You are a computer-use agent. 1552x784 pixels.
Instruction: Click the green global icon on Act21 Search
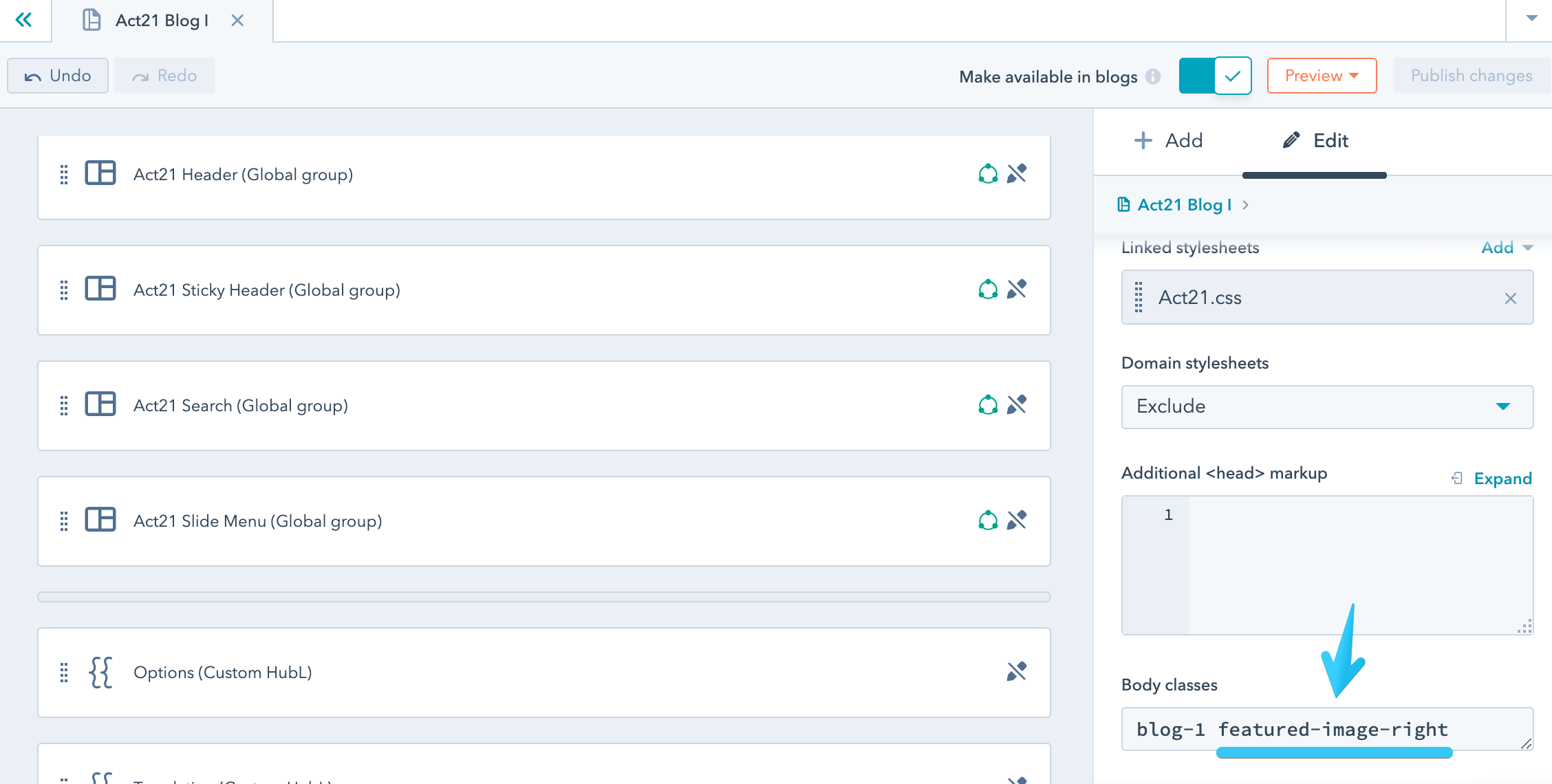pos(988,405)
